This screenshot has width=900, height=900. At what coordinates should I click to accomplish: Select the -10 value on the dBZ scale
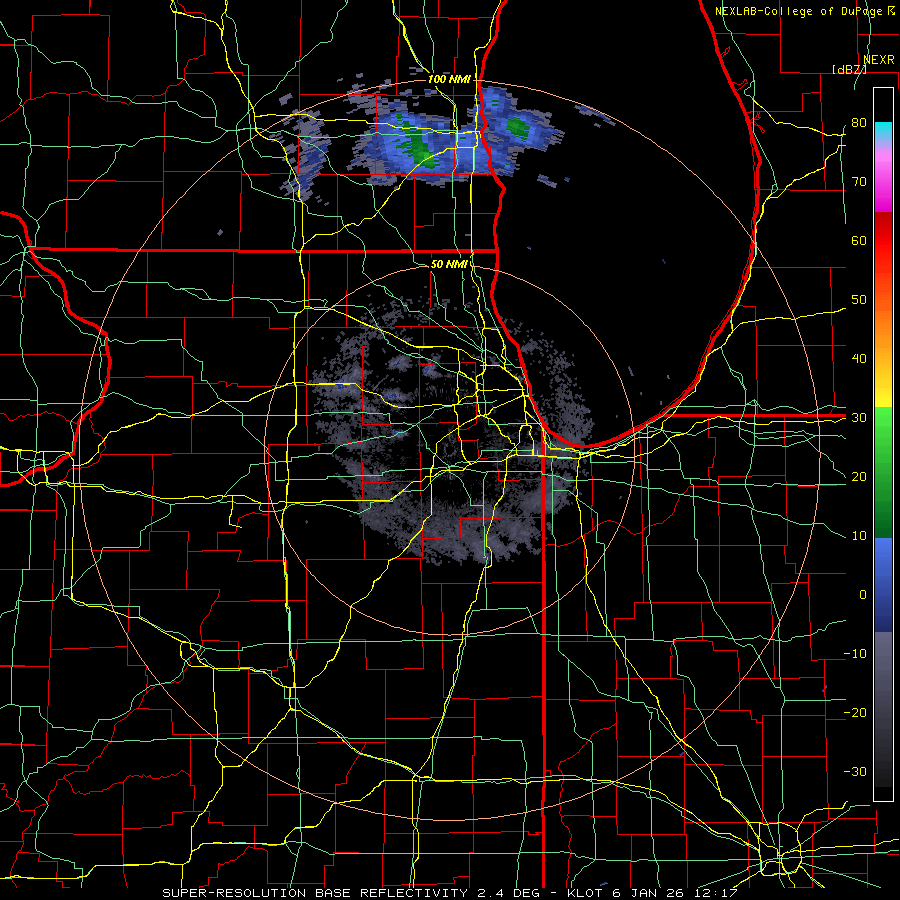tap(855, 654)
